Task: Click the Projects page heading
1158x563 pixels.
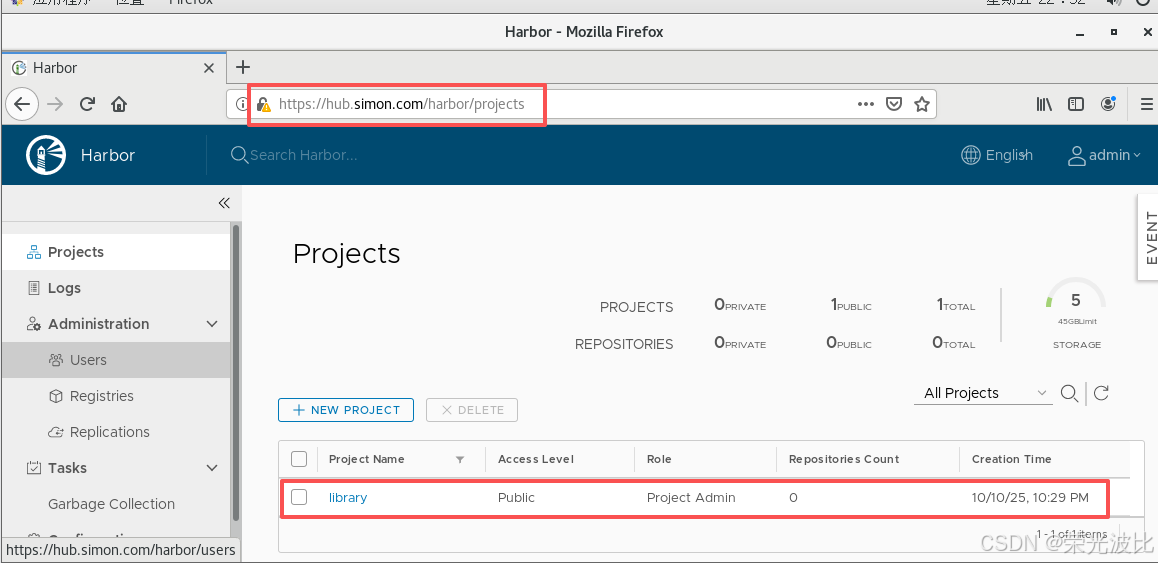Action: coord(346,253)
